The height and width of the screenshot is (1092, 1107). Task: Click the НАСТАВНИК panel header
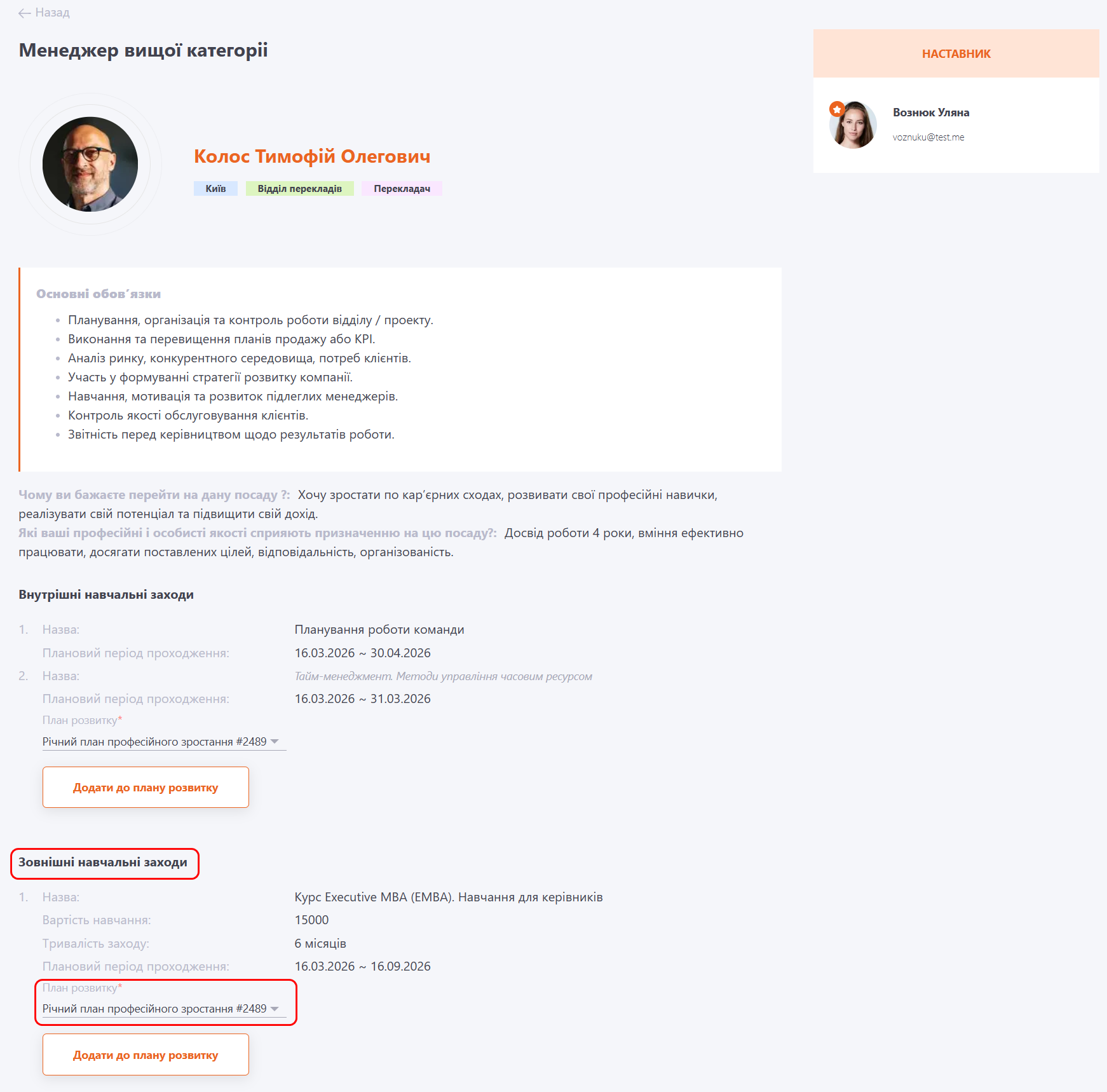pos(956,54)
